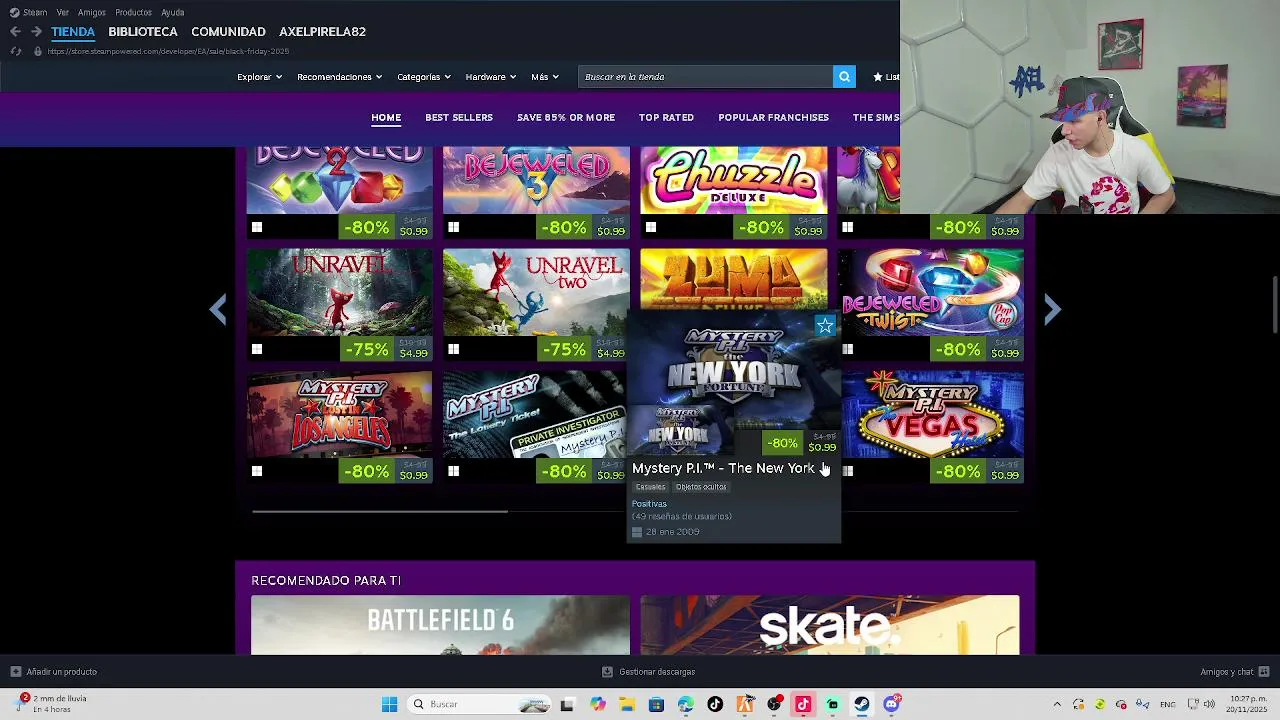
Task: Show previous games with left carousel arrow
Action: 218,310
